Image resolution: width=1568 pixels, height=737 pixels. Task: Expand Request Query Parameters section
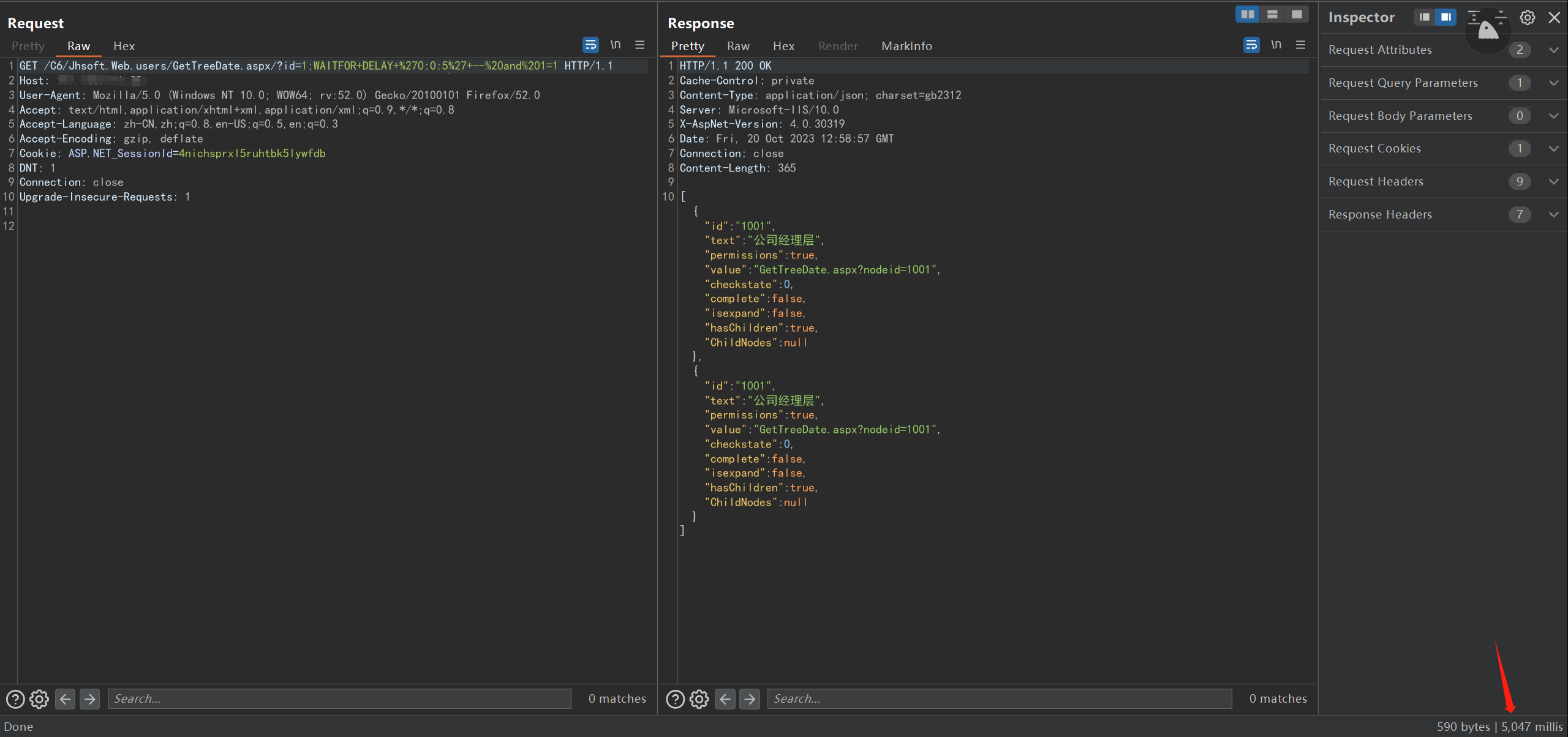click(x=1553, y=83)
